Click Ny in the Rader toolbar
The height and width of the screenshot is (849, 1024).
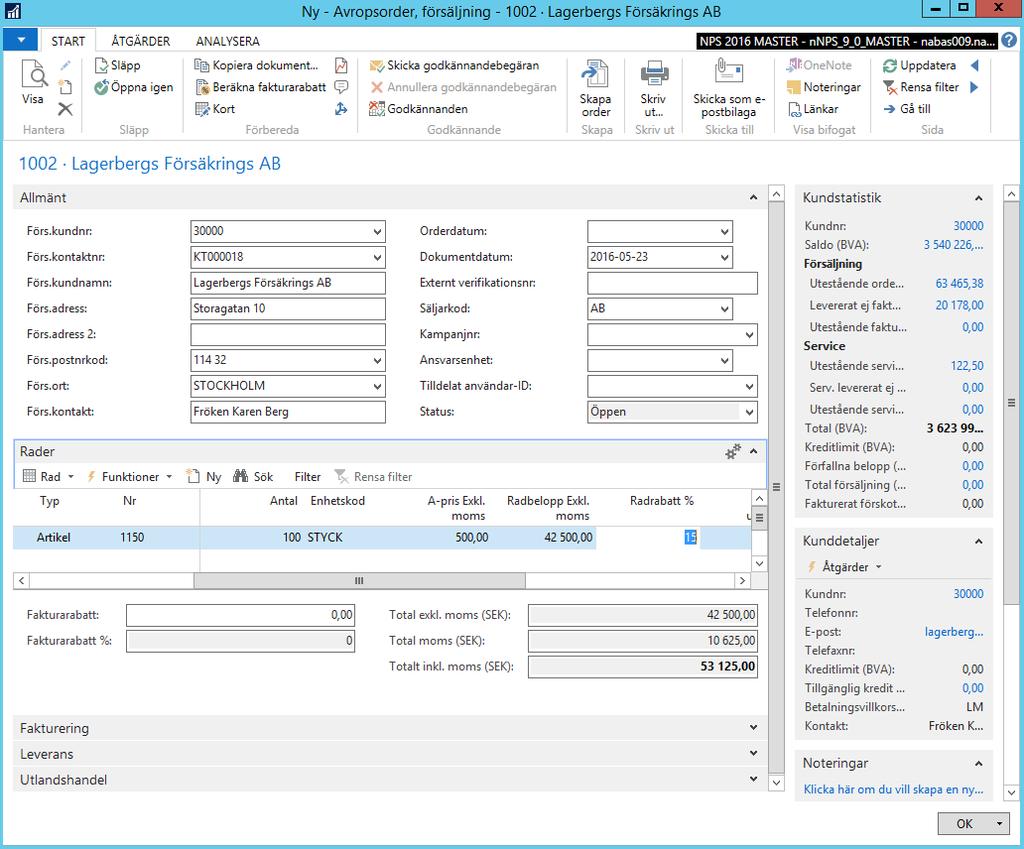click(204, 477)
